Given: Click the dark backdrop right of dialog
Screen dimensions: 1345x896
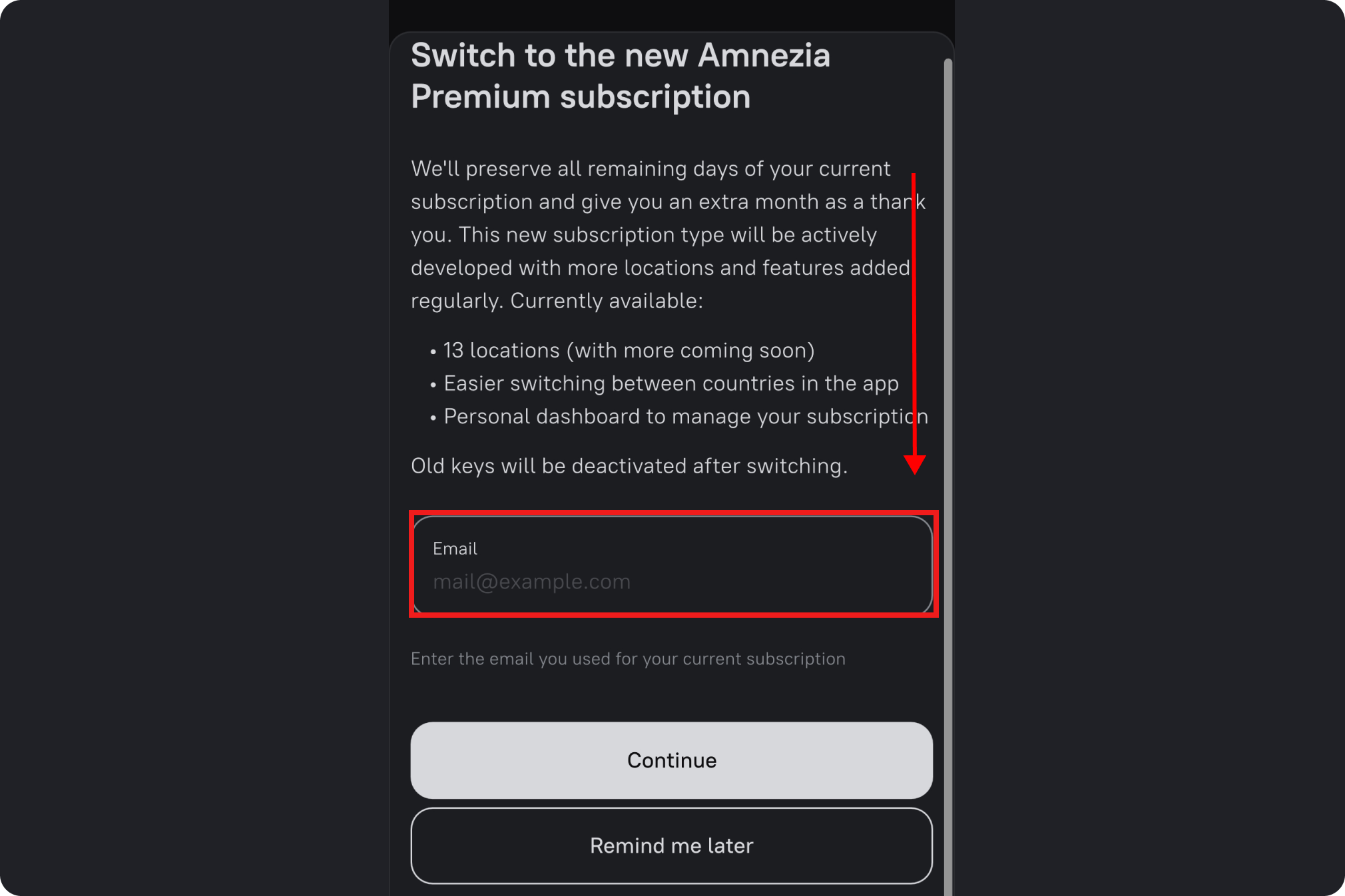Looking at the screenshot, I should [1149, 446].
